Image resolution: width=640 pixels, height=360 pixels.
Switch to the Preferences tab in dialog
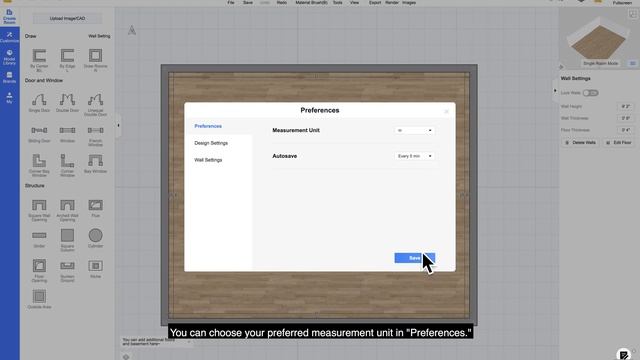tap(208, 126)
